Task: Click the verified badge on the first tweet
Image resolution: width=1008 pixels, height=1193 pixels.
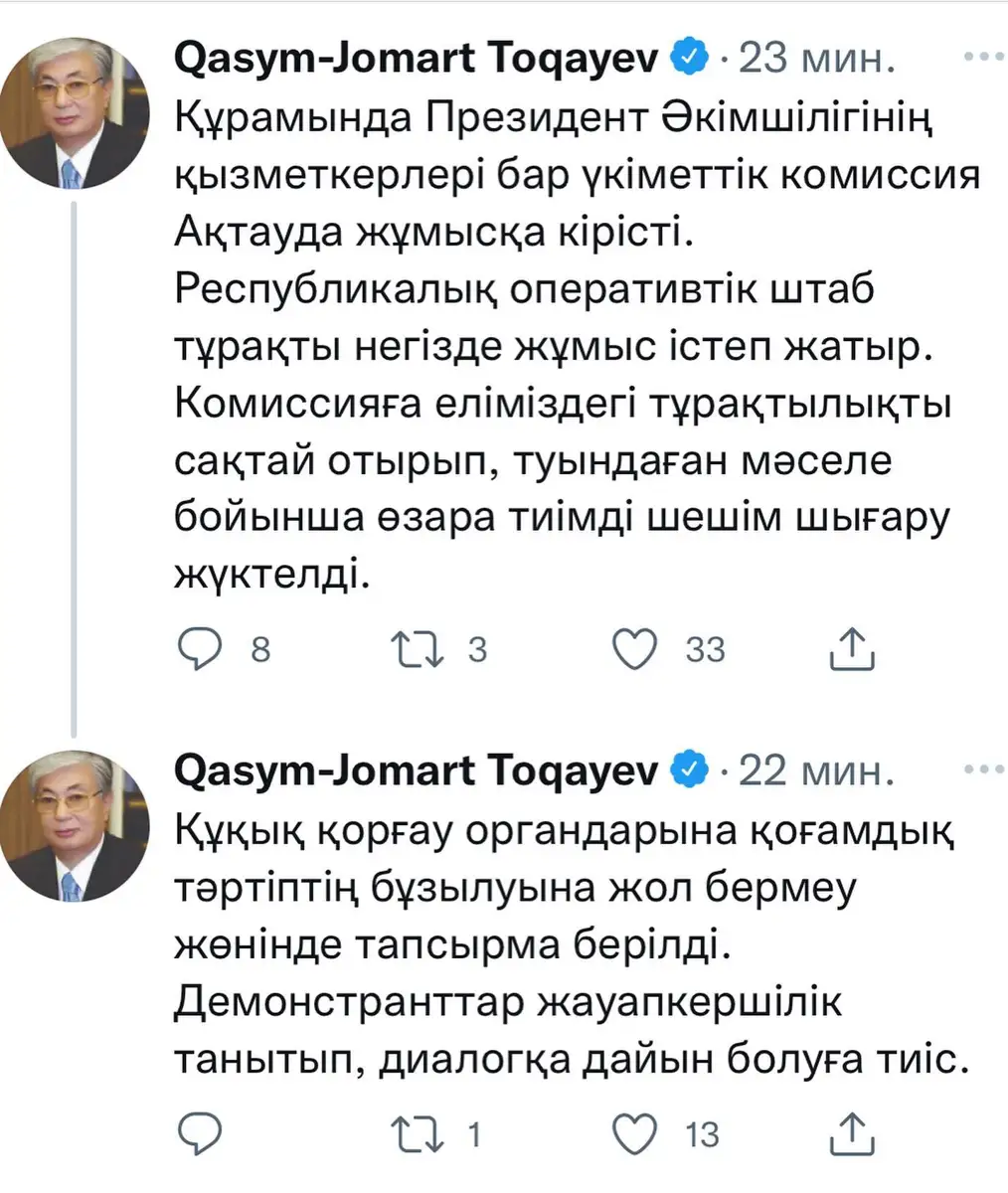Action: [691, 59]
